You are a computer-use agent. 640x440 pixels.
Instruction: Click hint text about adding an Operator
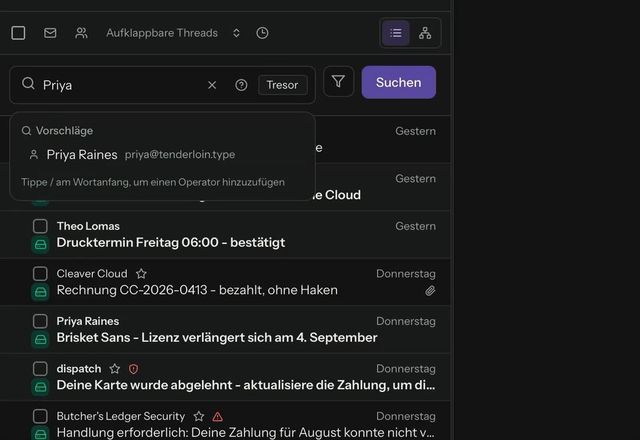tap(153, 182)
